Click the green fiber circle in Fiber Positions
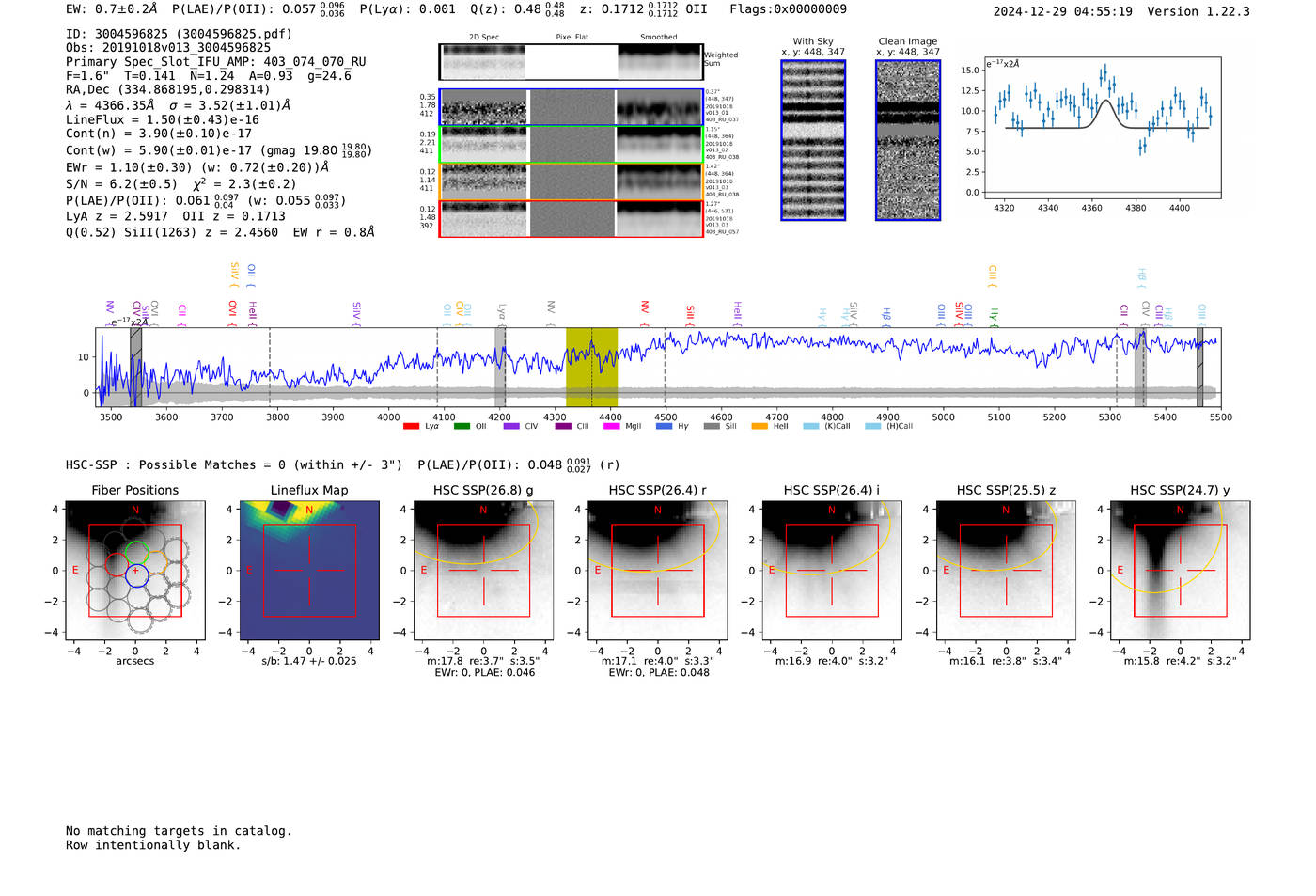 pyautogui.click(x=137, y=553)
